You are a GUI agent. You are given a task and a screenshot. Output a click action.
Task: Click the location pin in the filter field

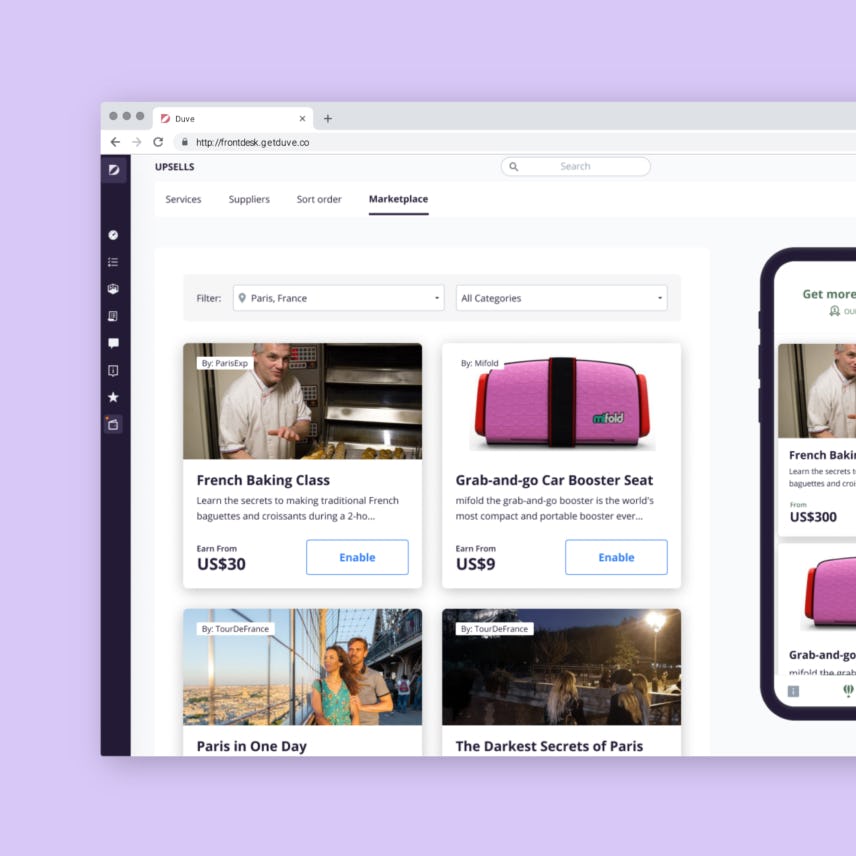coord(240,297)
